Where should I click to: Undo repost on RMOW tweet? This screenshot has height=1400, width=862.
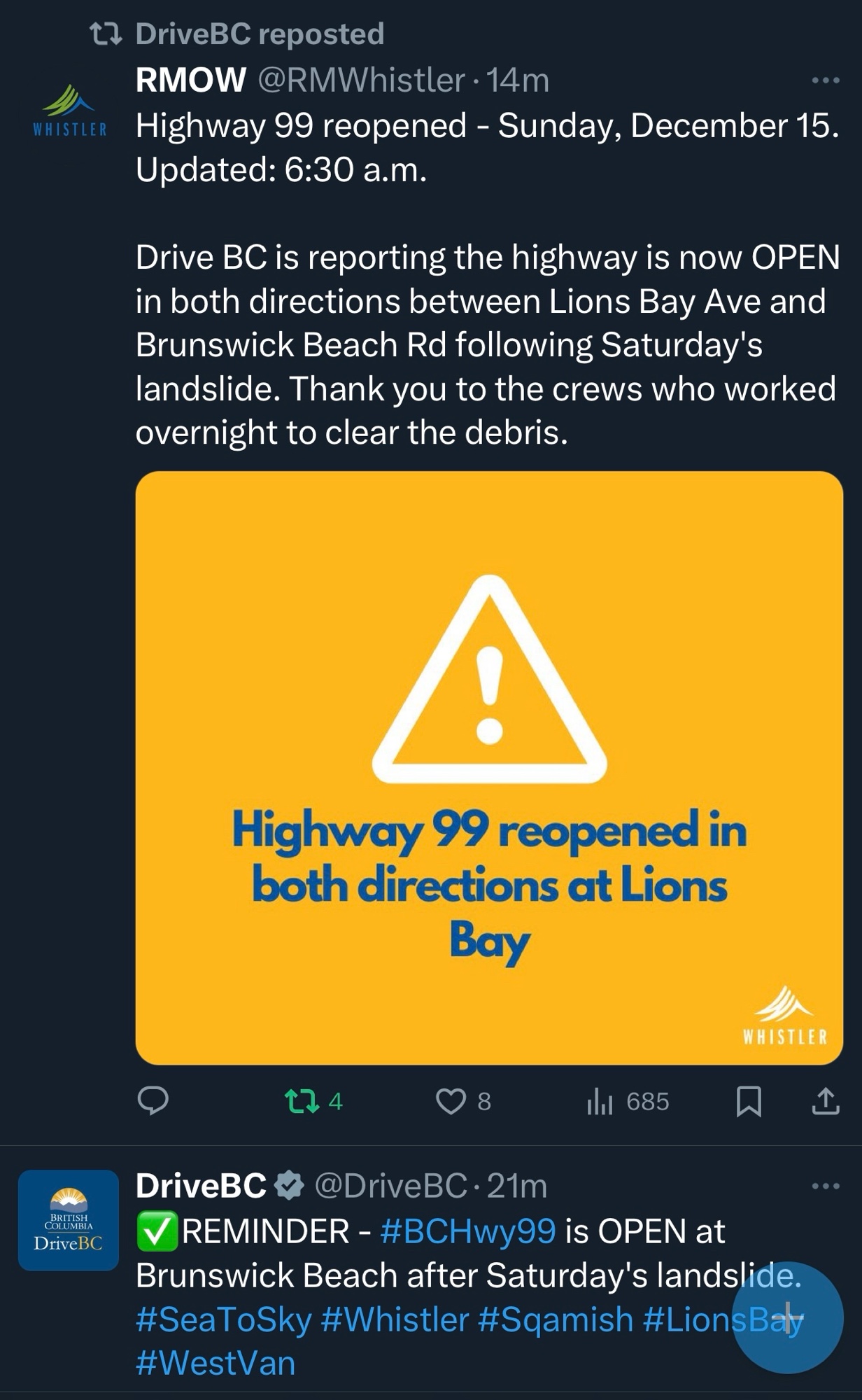(303, 1101)
